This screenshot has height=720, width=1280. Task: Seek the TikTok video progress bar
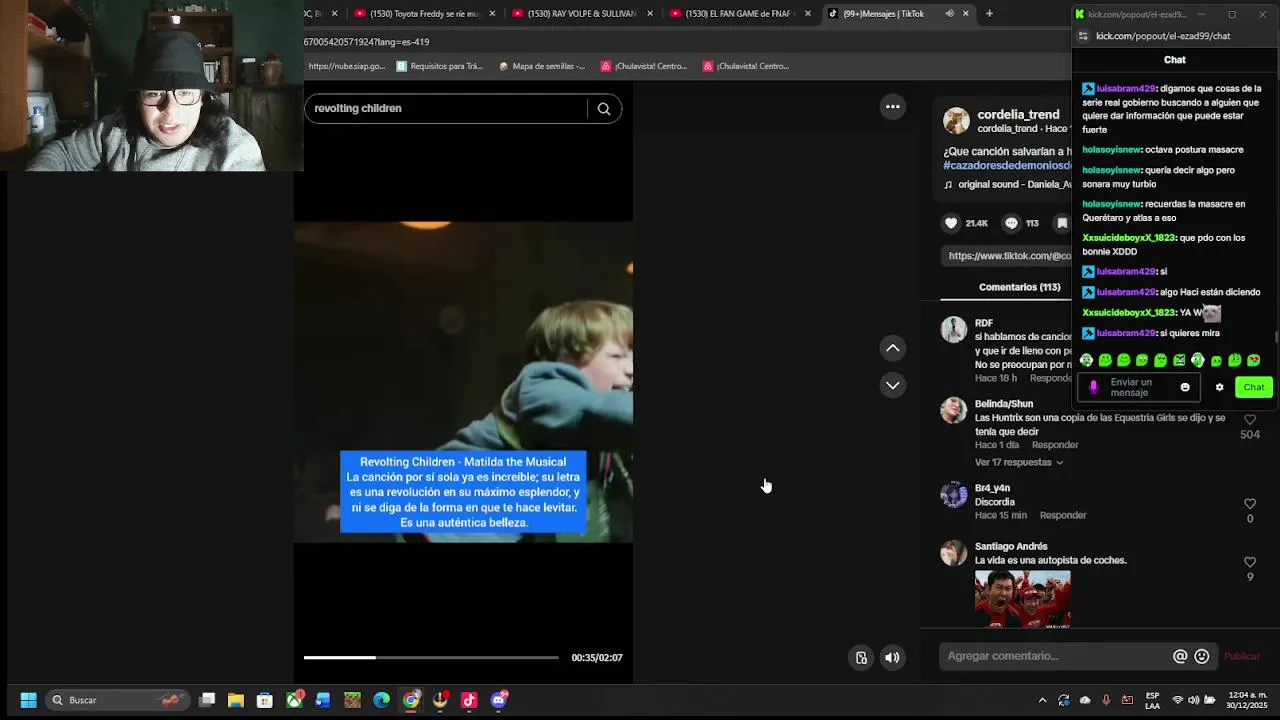(x=431, y=657)
